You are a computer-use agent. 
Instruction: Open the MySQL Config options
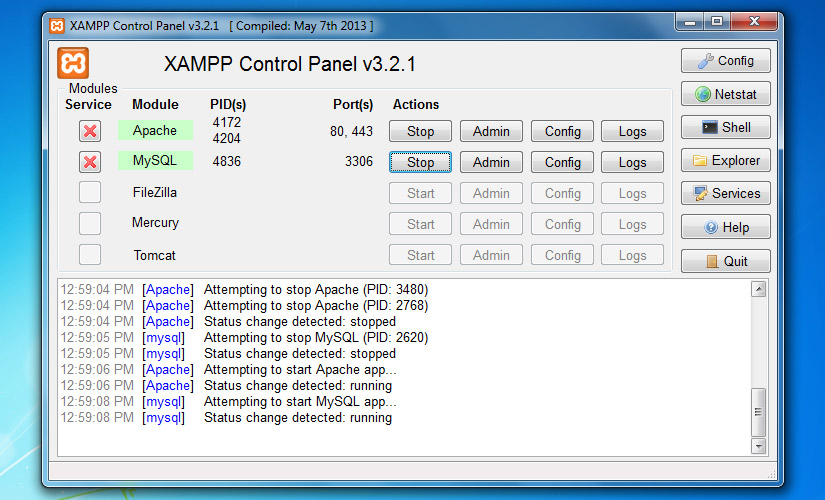pyautogui.click(x=563, y=163)
